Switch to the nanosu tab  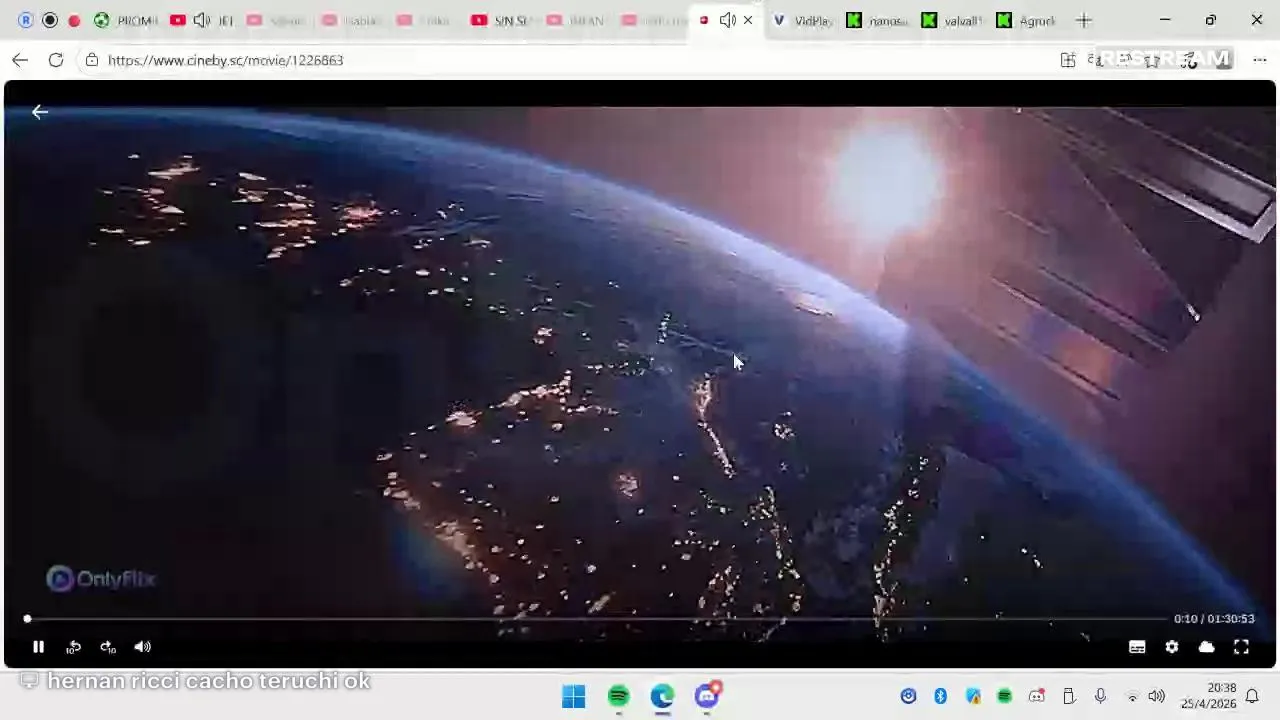point(877,20)
